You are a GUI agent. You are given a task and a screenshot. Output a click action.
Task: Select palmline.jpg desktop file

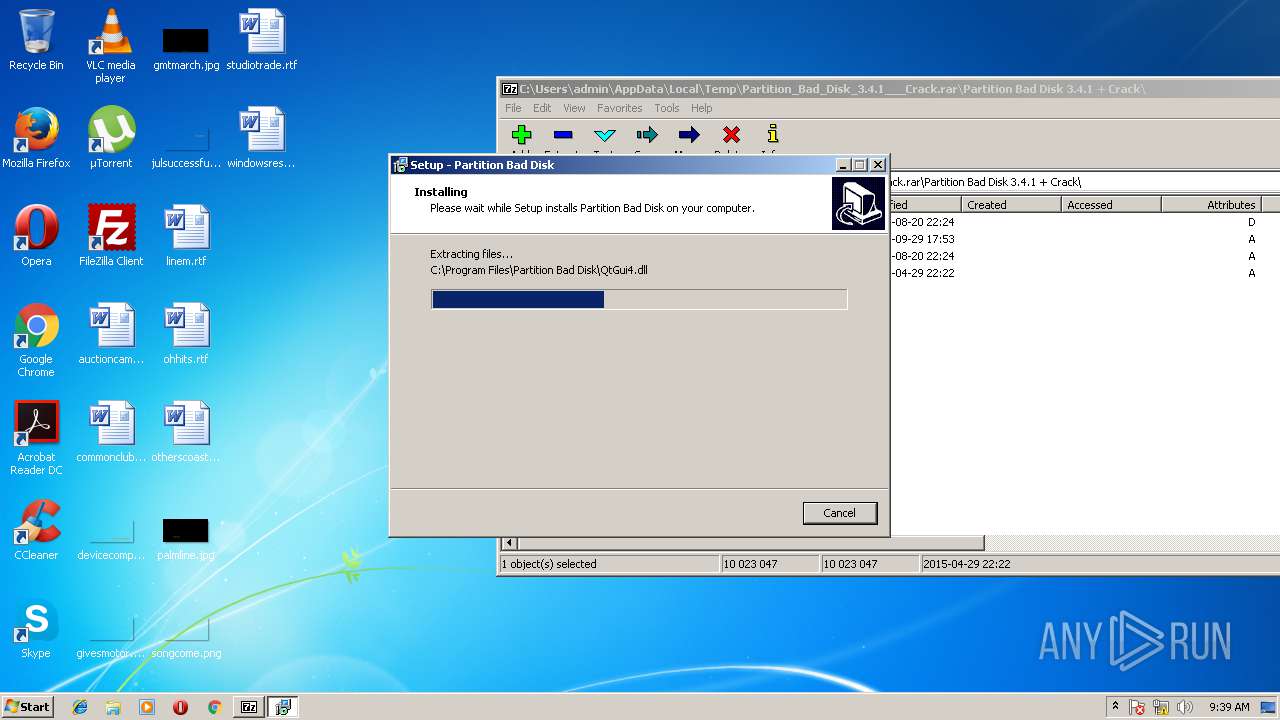click(186, 538)
